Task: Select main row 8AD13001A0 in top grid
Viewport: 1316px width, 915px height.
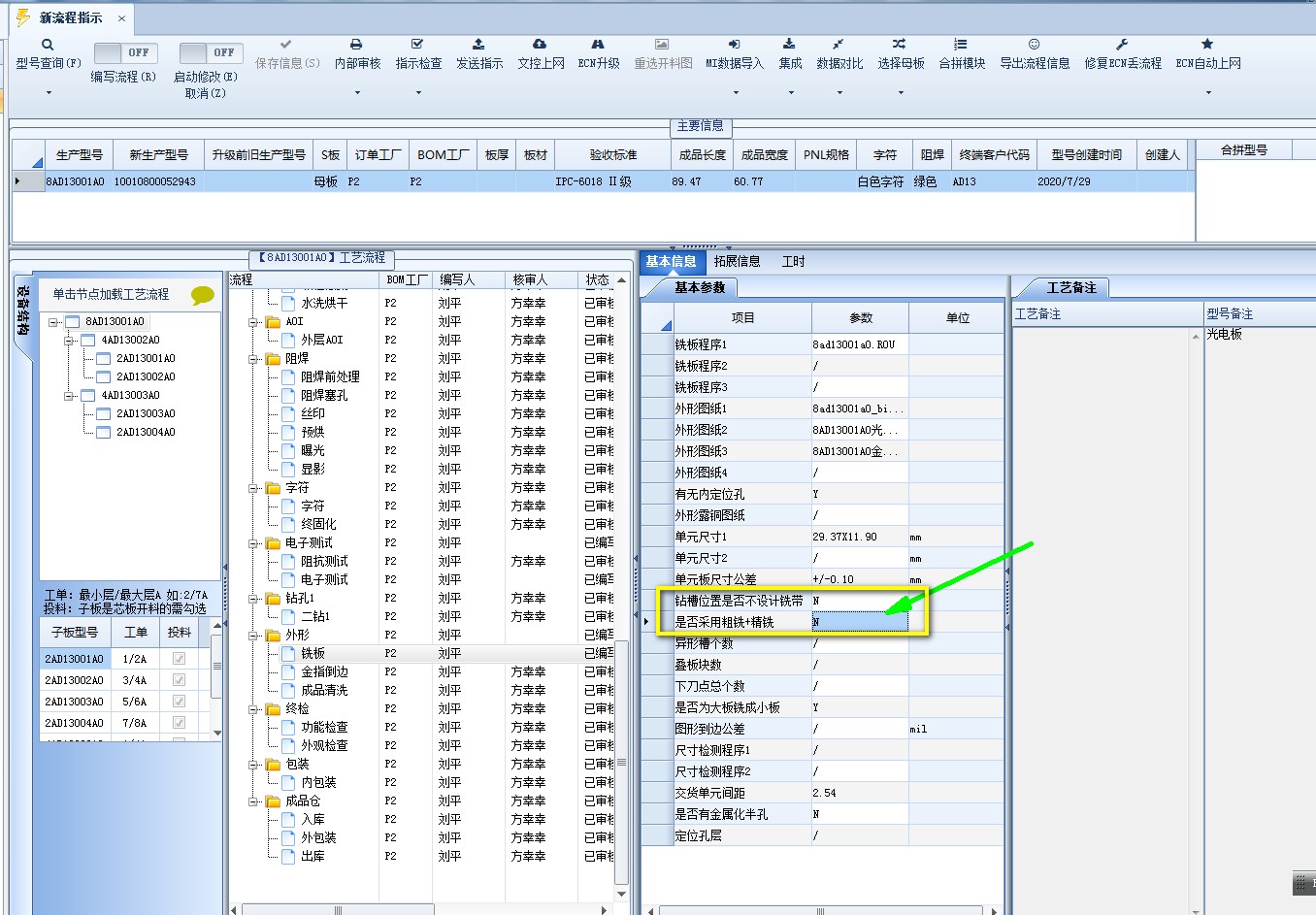Action: point(603,181)
